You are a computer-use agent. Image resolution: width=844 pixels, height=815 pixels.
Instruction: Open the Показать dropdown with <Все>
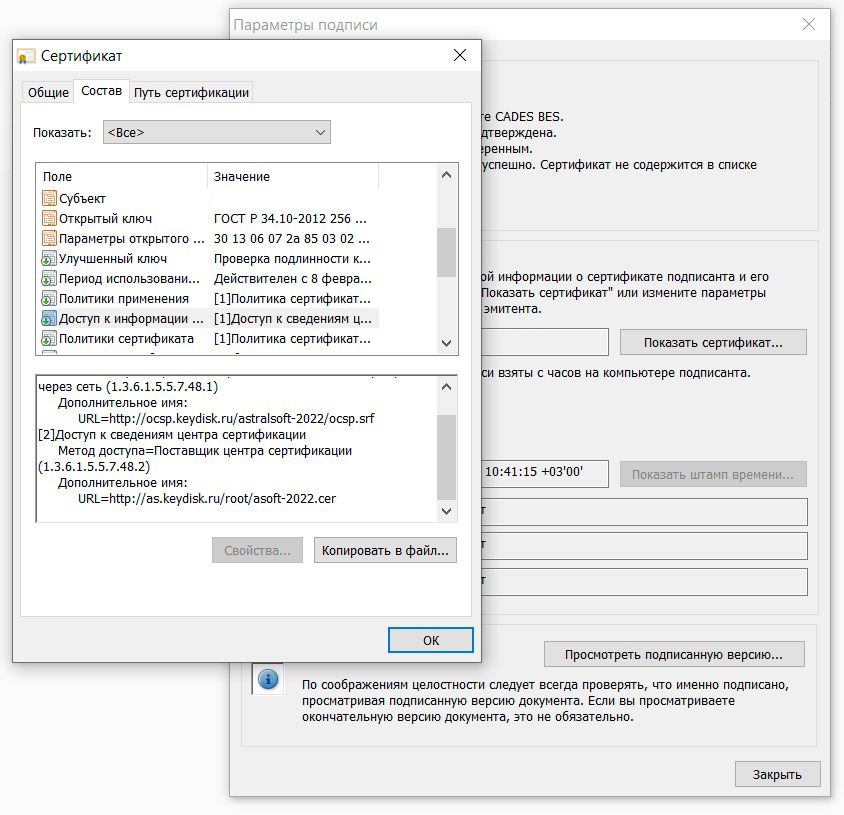pos(217,132)
